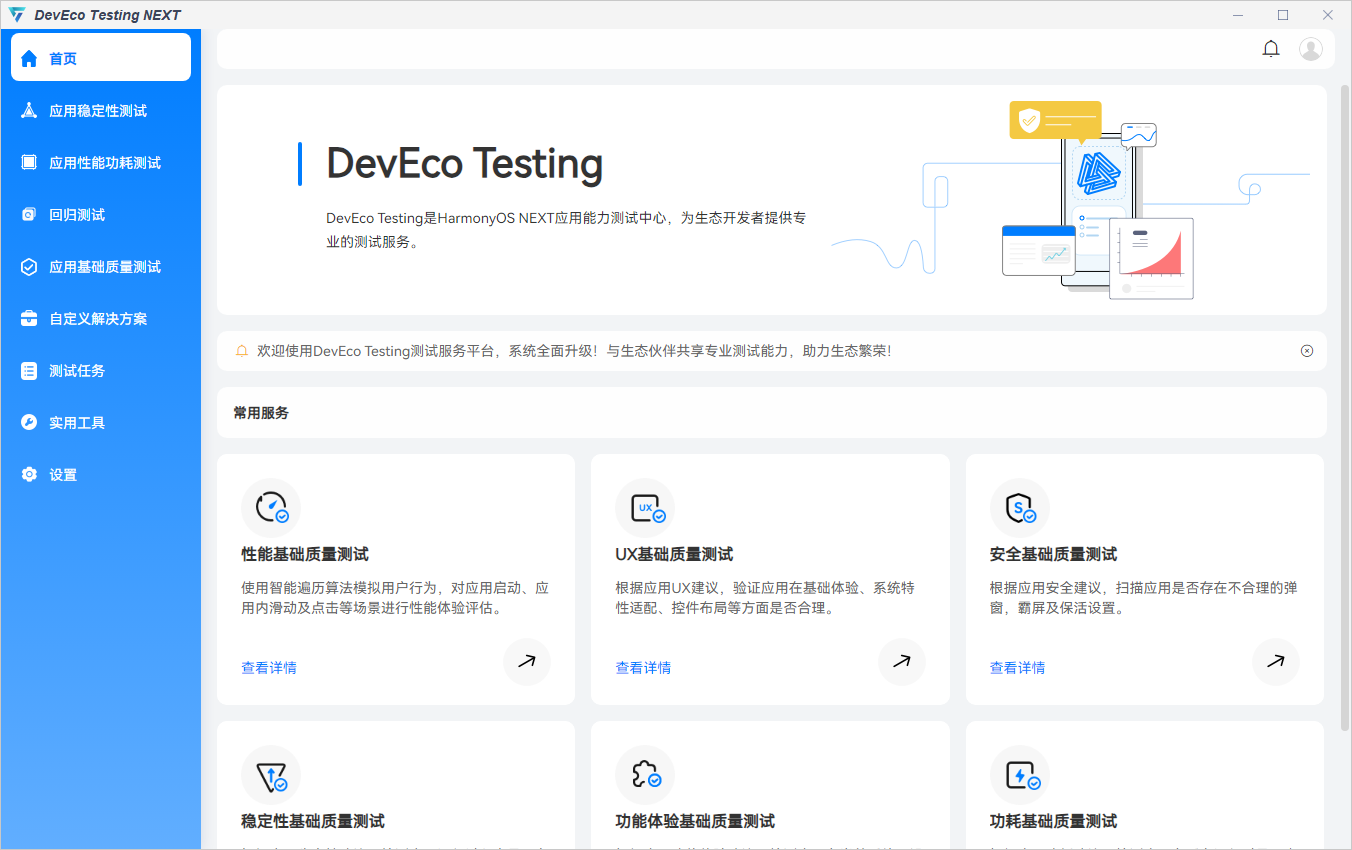
Task: Click the 功能体验基础质量测试 card title
Action: point(695,821)
